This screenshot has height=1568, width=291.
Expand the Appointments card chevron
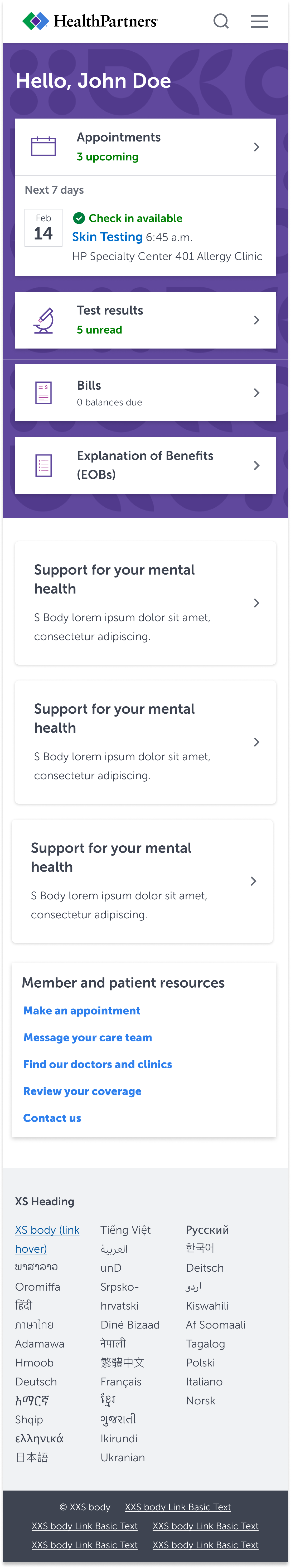point(256,146)
